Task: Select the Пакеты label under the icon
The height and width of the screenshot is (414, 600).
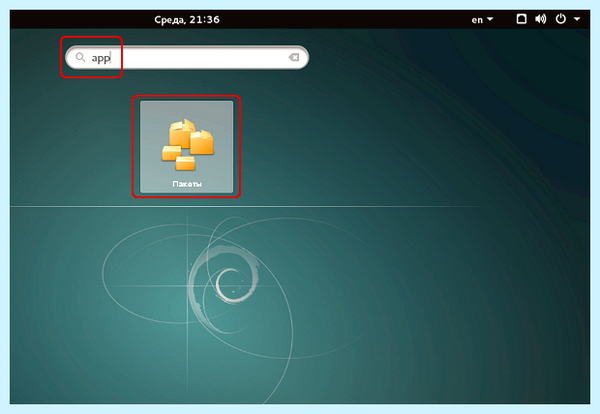Action: pos(187,184)
